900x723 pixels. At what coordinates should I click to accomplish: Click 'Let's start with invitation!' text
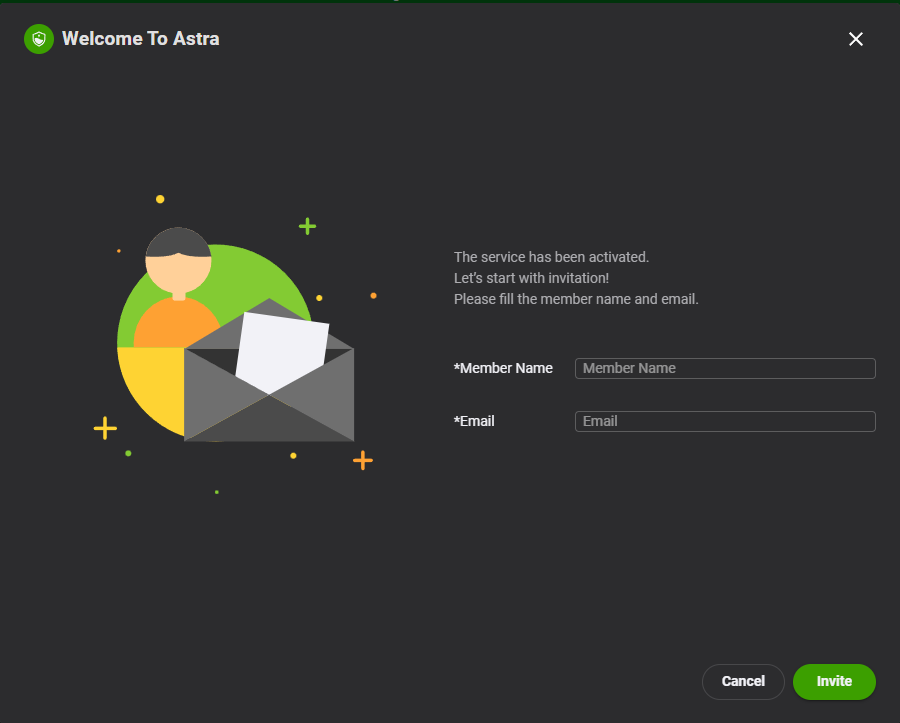[x=531, y=278]
